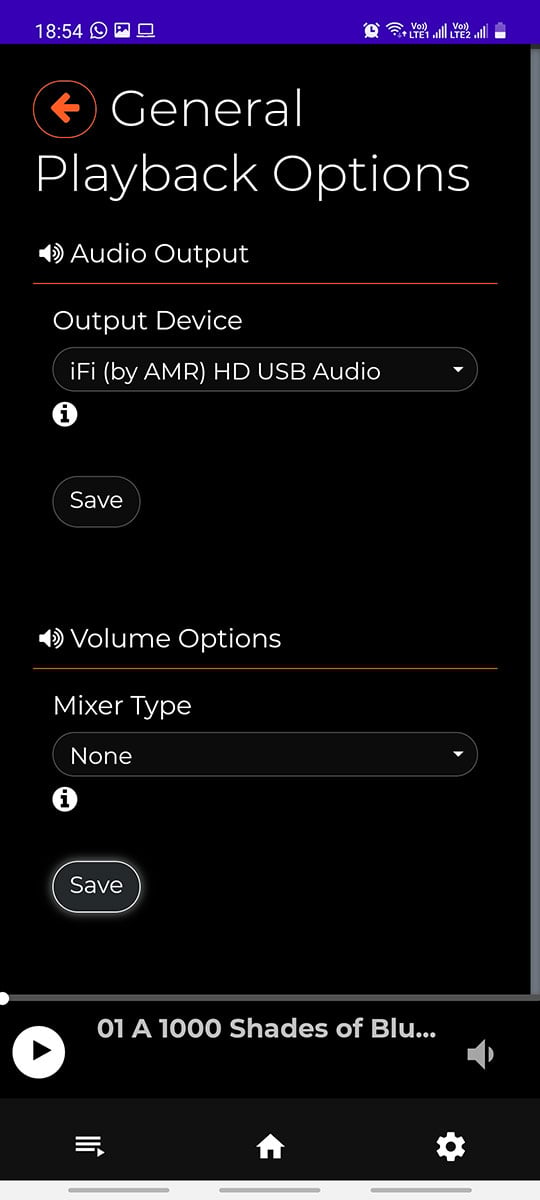Open the playback queue icon

tap(90, 1146)
